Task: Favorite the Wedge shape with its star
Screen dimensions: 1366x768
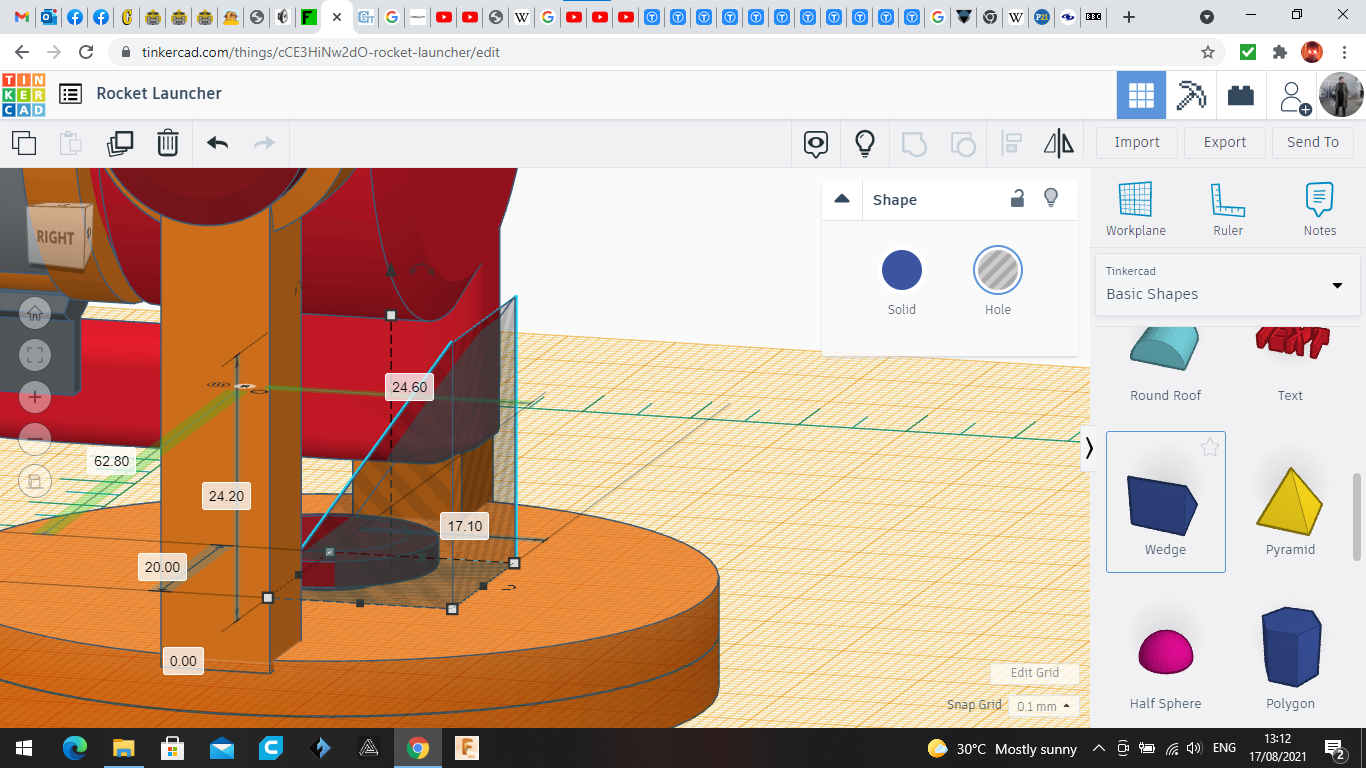Action: [x=1210, y=448]
